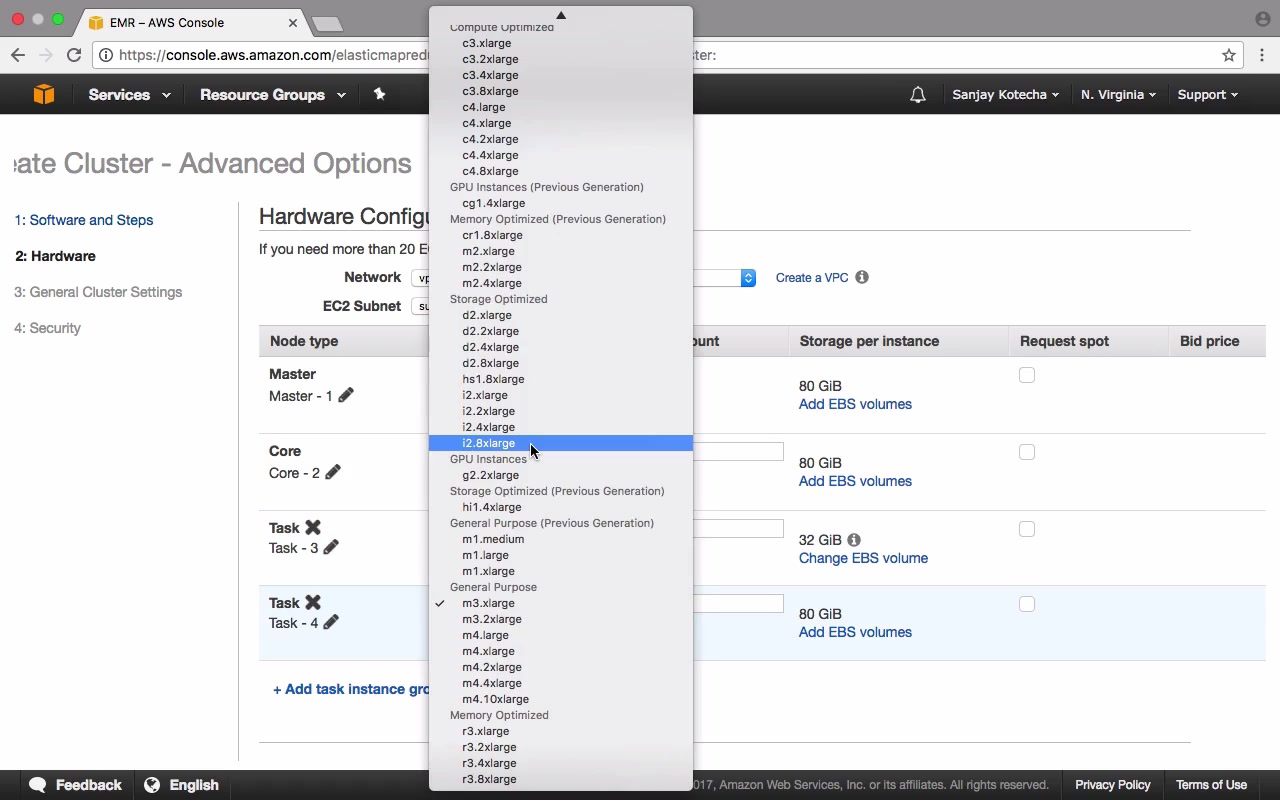Jump to step 4: Security

tap(47, 328)
